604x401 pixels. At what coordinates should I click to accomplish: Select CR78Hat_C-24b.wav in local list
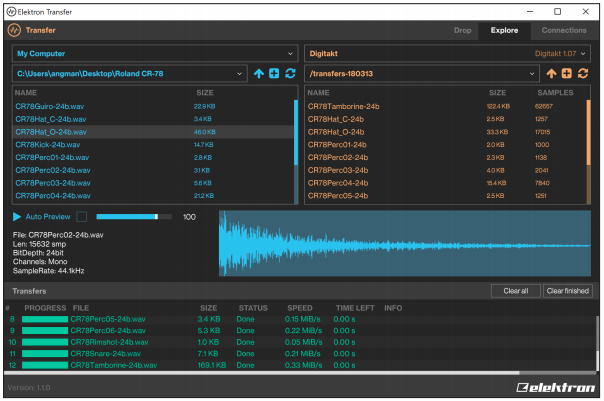click(153, 119)
